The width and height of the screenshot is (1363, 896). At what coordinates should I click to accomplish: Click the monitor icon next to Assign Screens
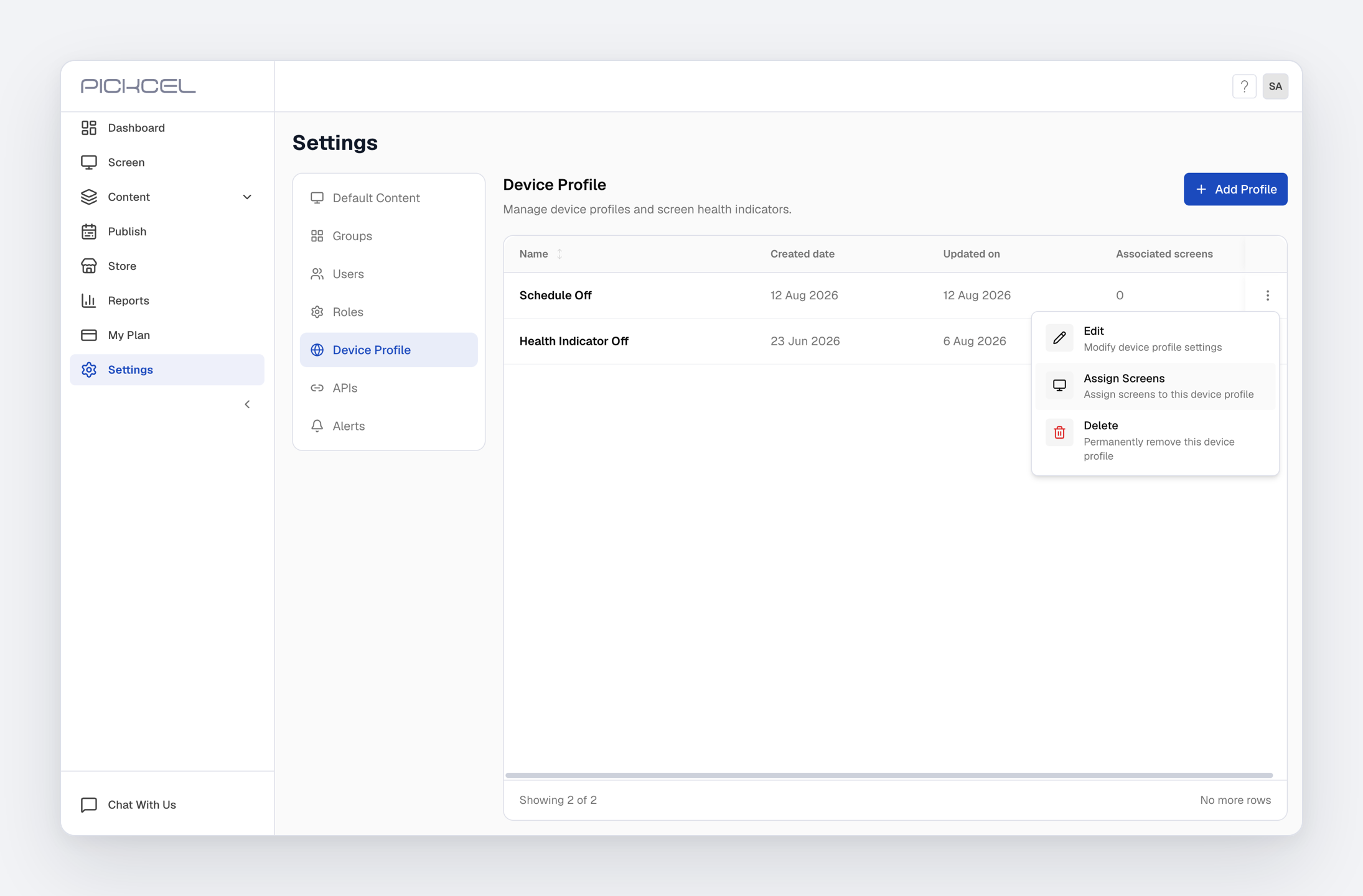tap(1059, 385)
